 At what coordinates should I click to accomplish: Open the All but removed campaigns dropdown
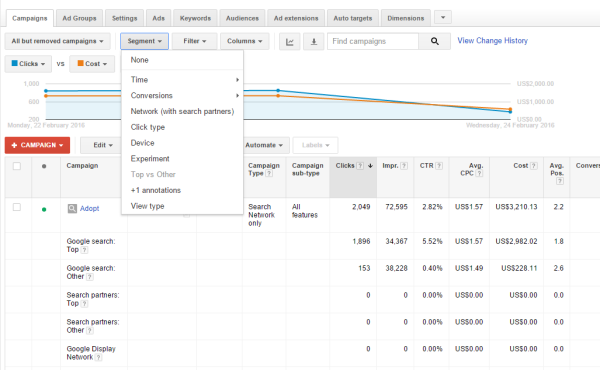(57, 41)
